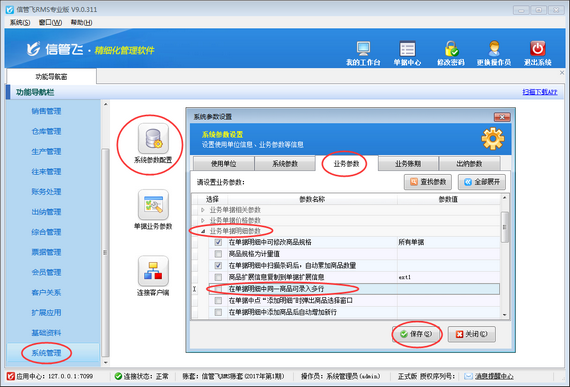
Task: Check 商品规格为计量值 checkbox
Action: point(218,254)
